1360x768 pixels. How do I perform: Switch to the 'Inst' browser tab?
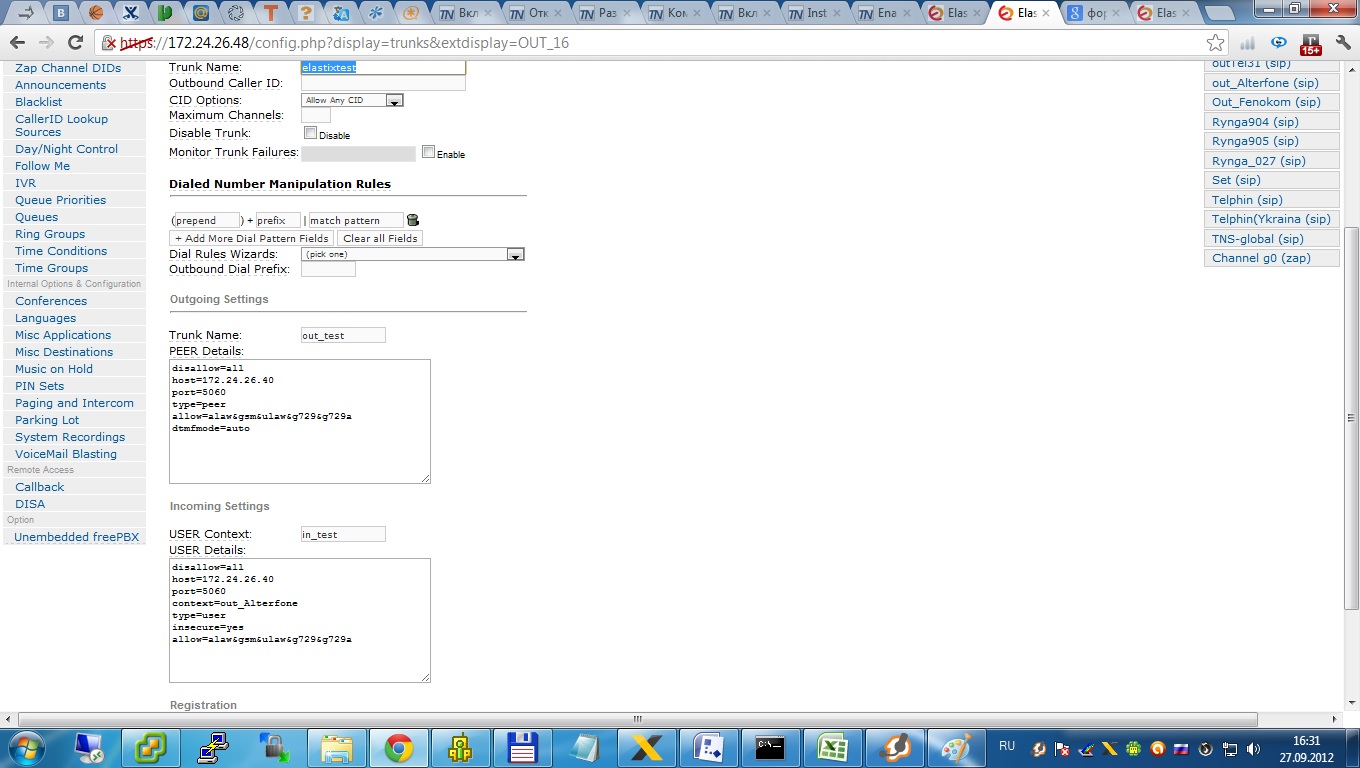(x=814, y=14)
